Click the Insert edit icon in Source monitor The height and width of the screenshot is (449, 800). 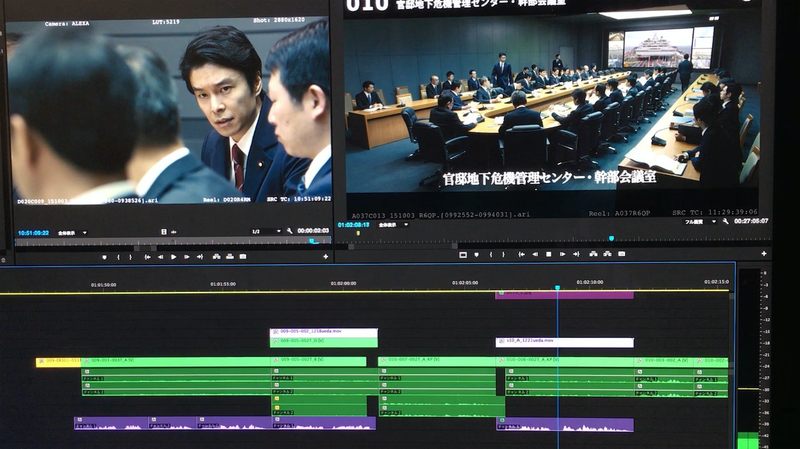tap(217, 257)
